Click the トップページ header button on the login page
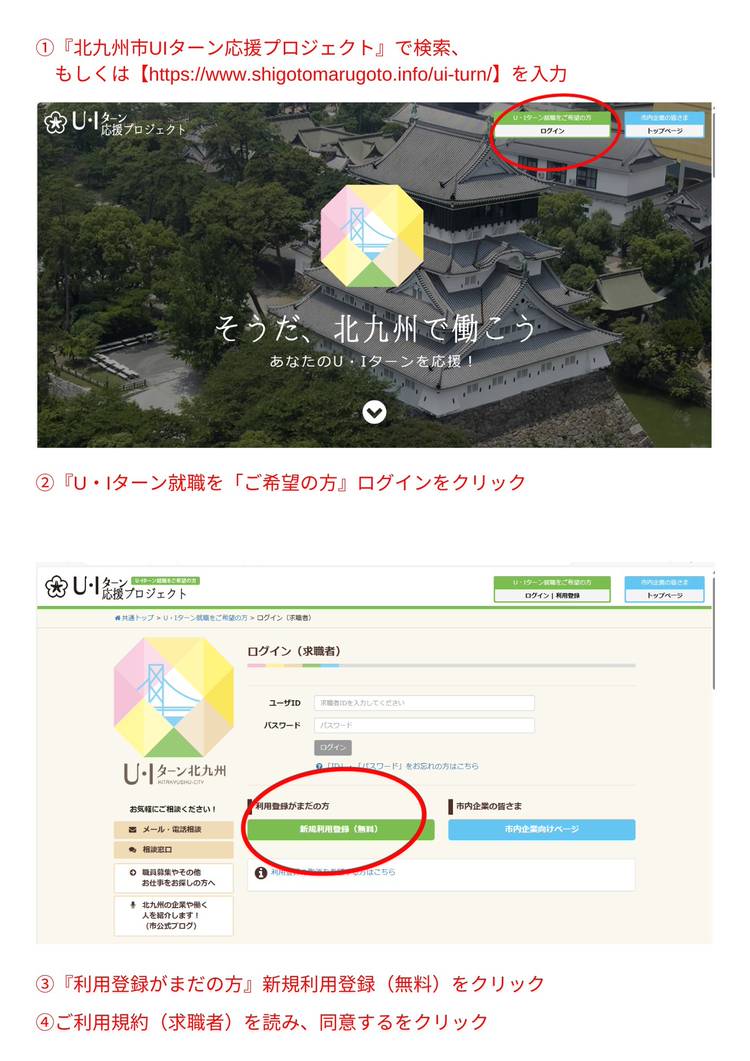 click(x=664, y=595)
